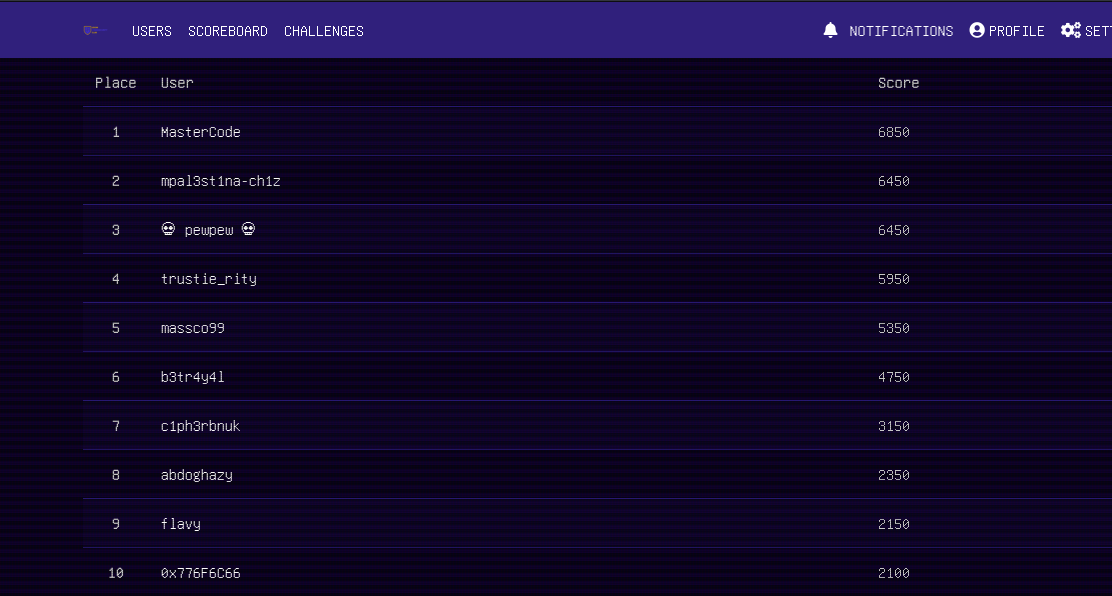This screenshot has width=1112, height=596.
Task: Click the settings gears icon
Action: pos(1071,31)
